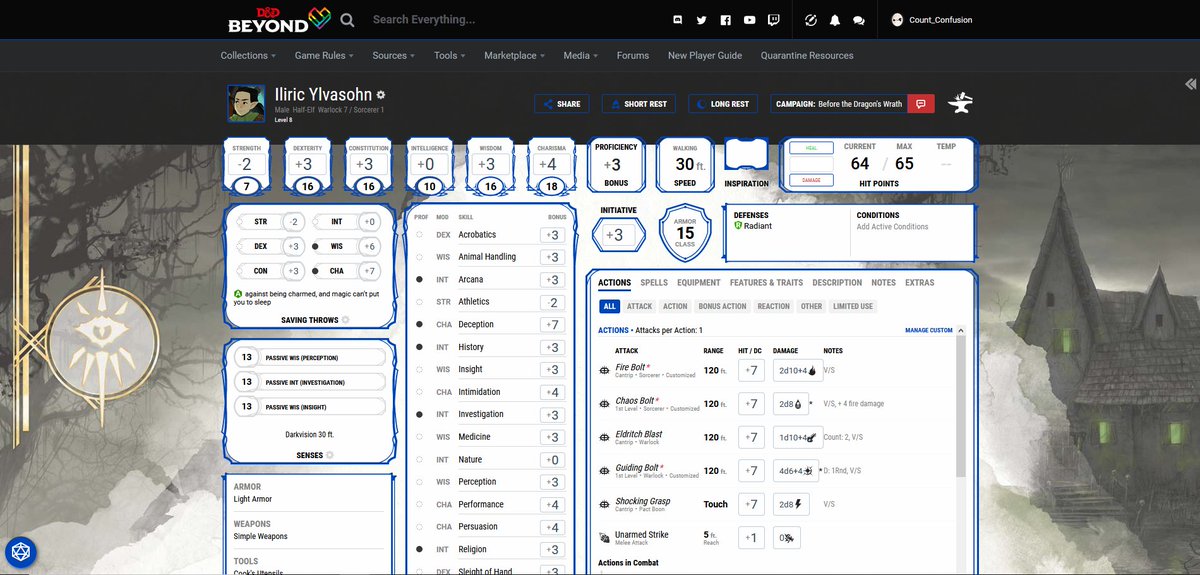
Task: Open the sidebar collapse double-arrow icon
Action: coord(1190,85)
